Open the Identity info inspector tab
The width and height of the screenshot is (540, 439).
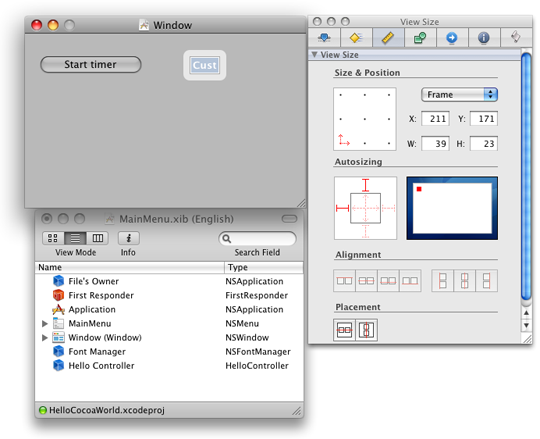(484, 38)
